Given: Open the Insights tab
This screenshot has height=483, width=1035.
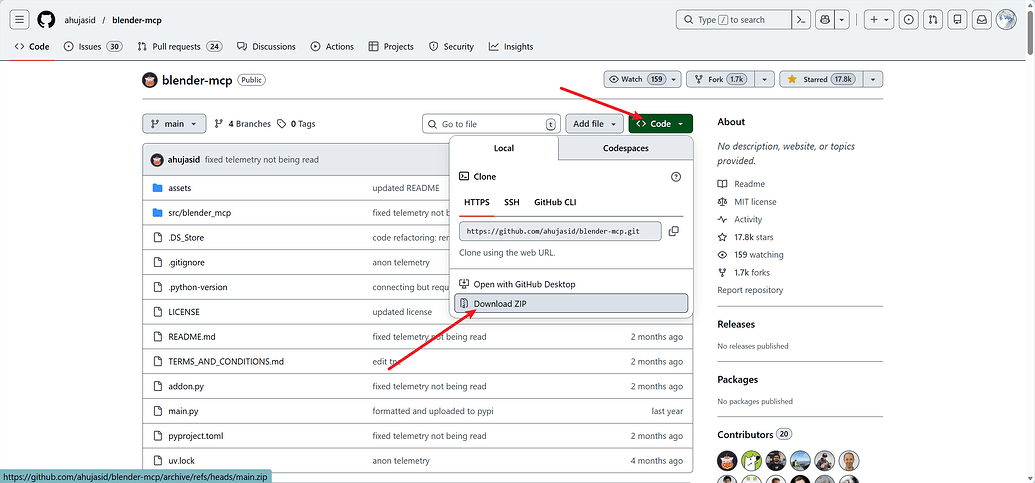Looking at the screenshot, I should 511,47.
